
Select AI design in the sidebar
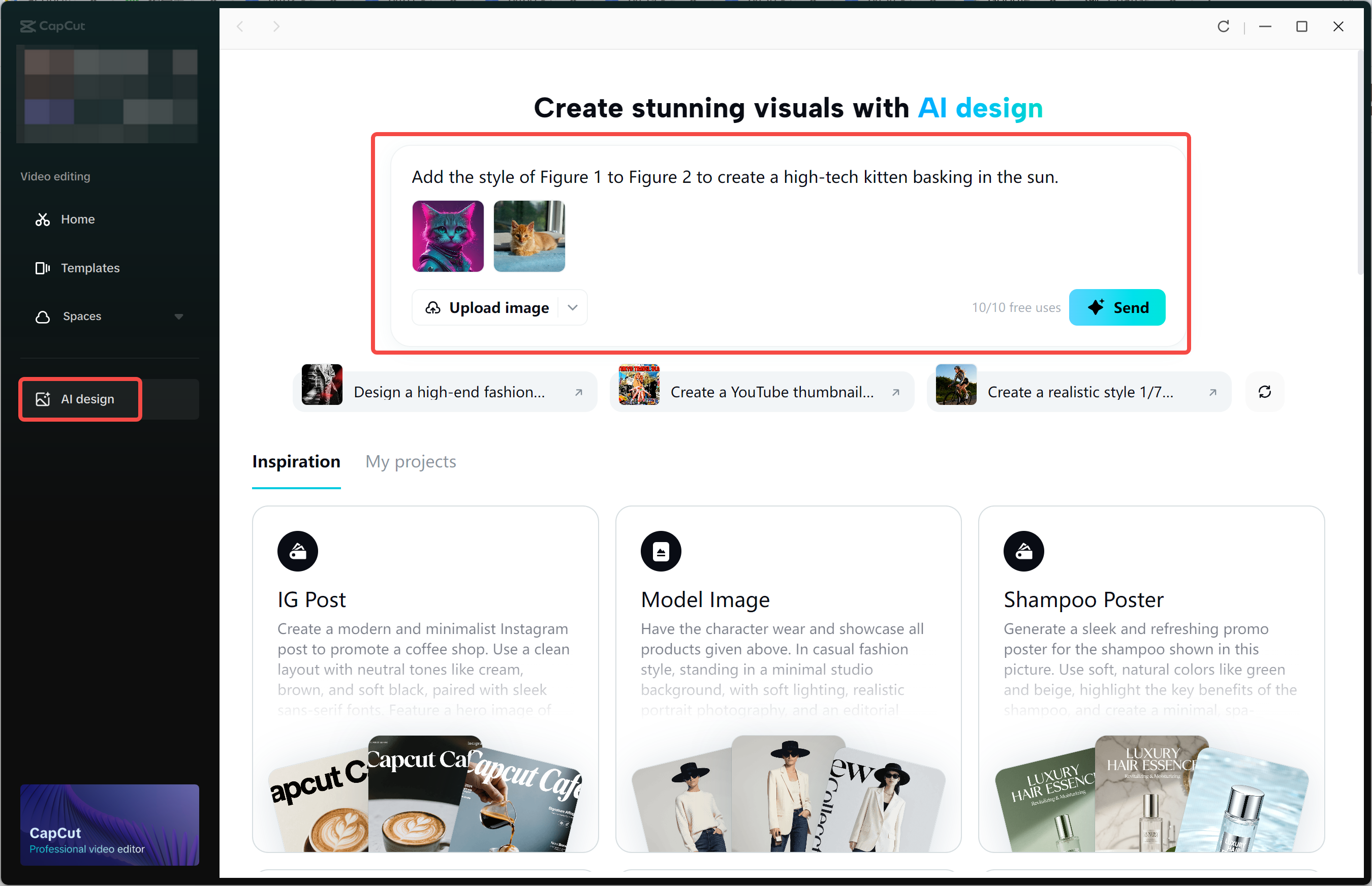(87, 399)
